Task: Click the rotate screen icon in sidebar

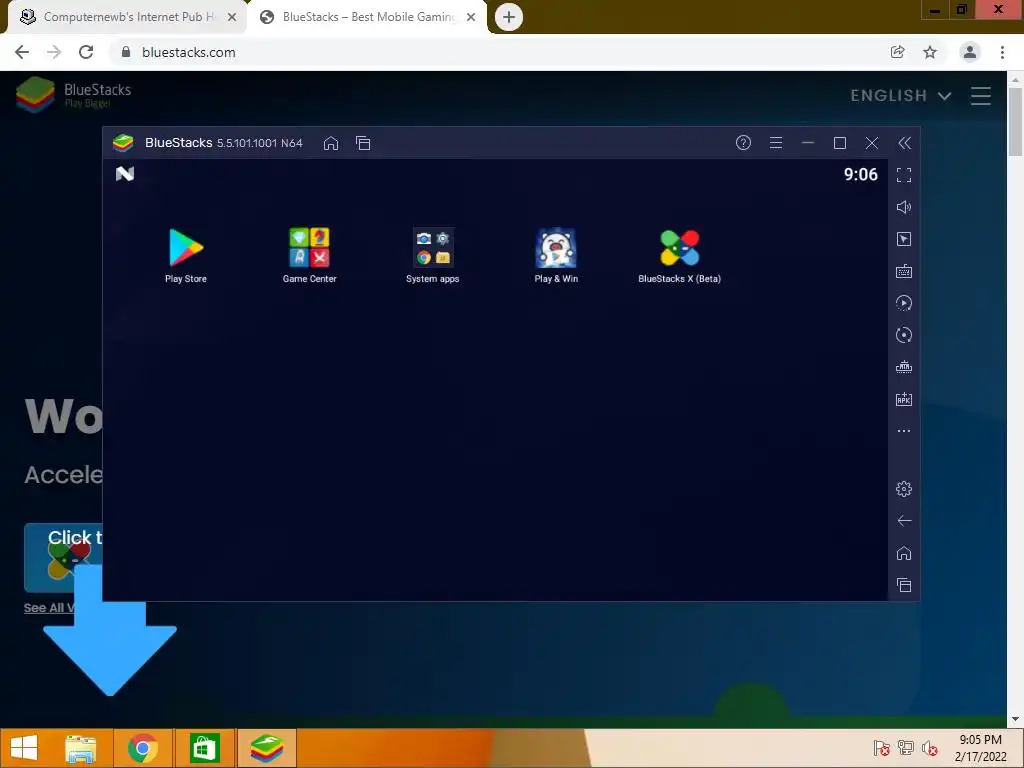Action: [904, 335]
